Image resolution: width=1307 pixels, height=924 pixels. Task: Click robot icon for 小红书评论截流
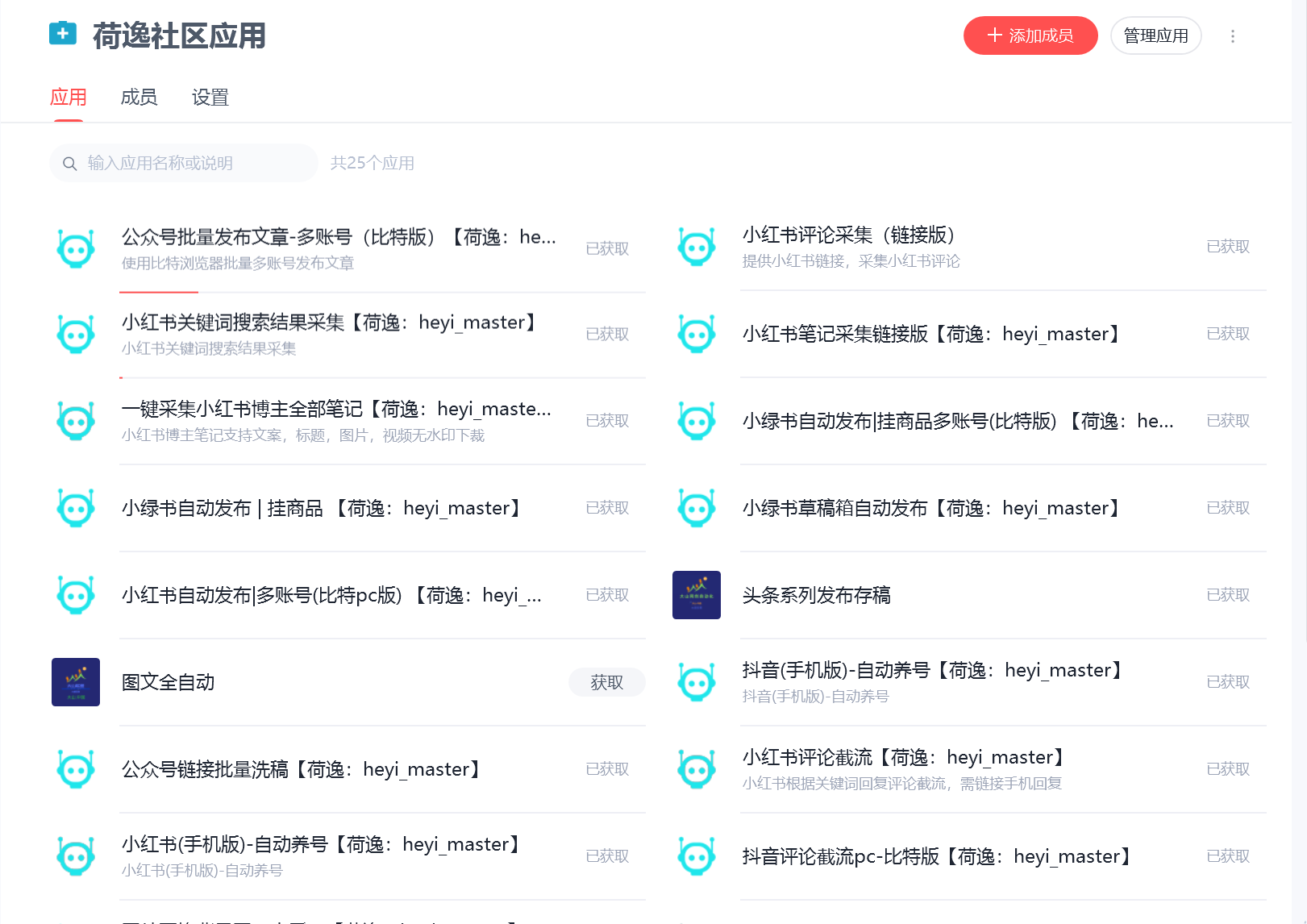coord(697,769)
